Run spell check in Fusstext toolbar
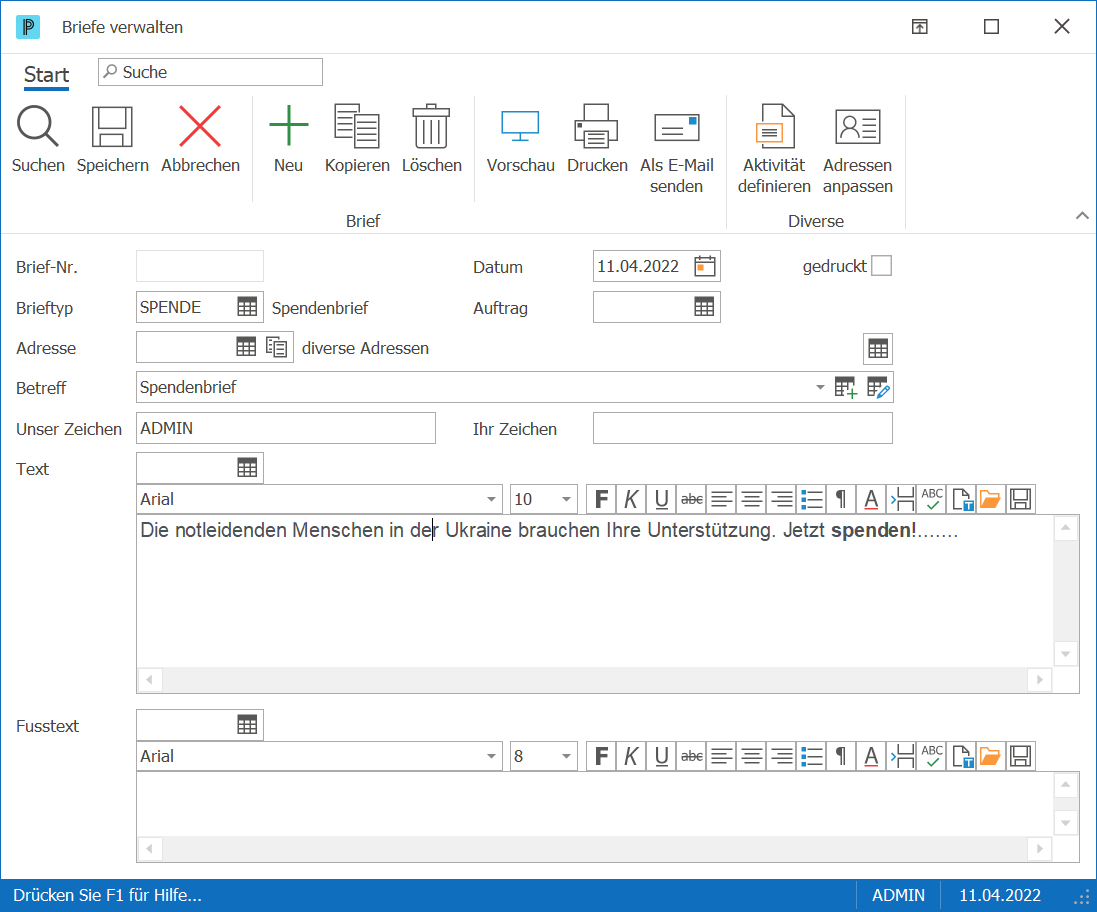The width and height of the screenshot is (1097, 912). 932,756
